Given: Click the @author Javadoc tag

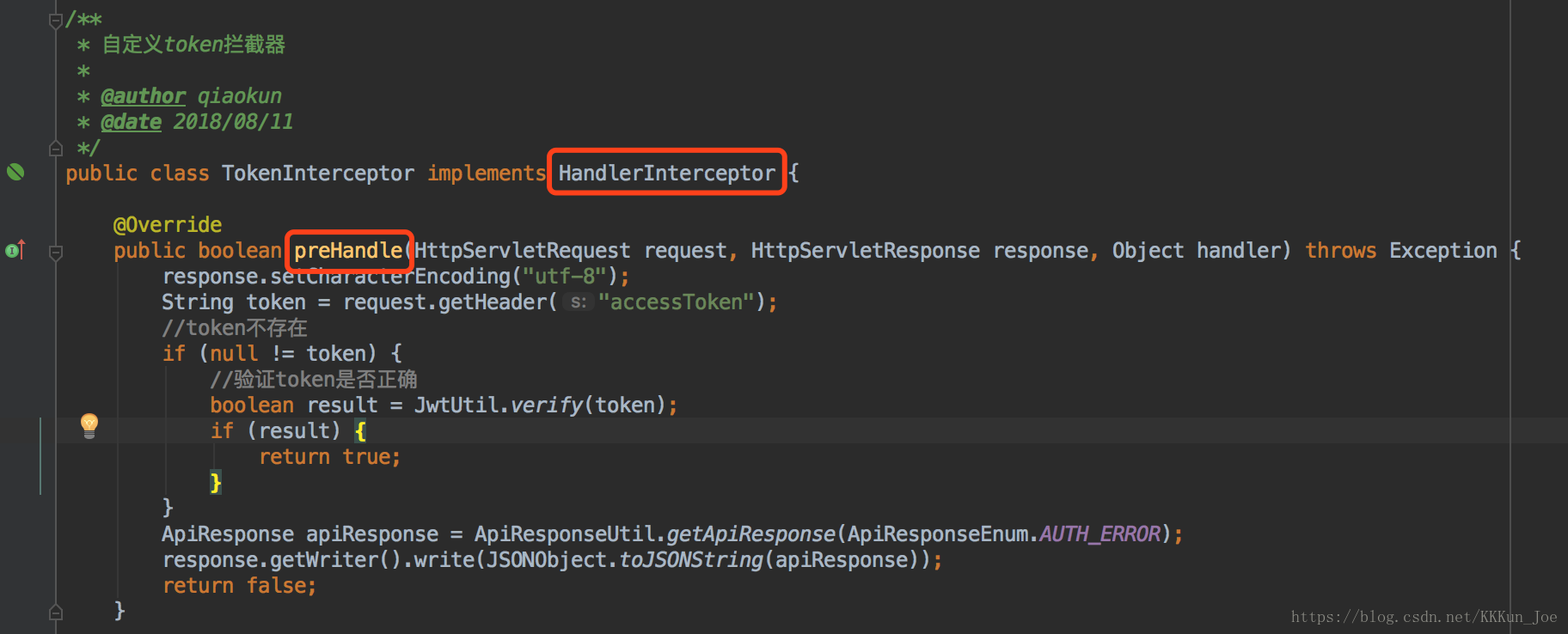Looking at the screenshot, I should pyautogui.click(x=143, y=96).
